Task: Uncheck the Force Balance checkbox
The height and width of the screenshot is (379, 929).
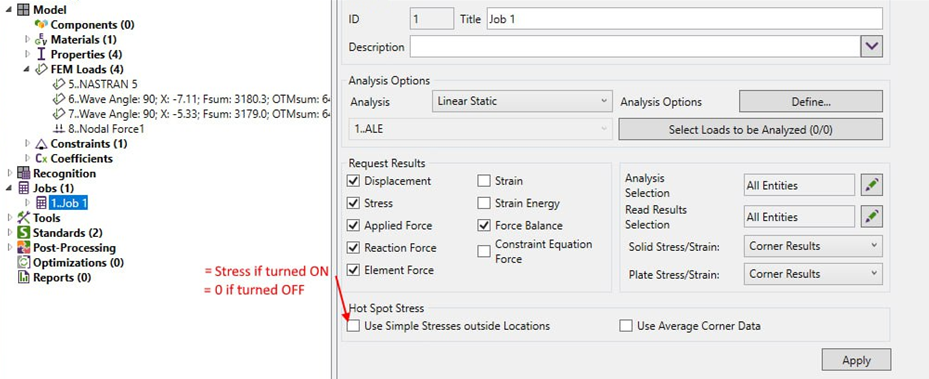Action: coord(484,226)
